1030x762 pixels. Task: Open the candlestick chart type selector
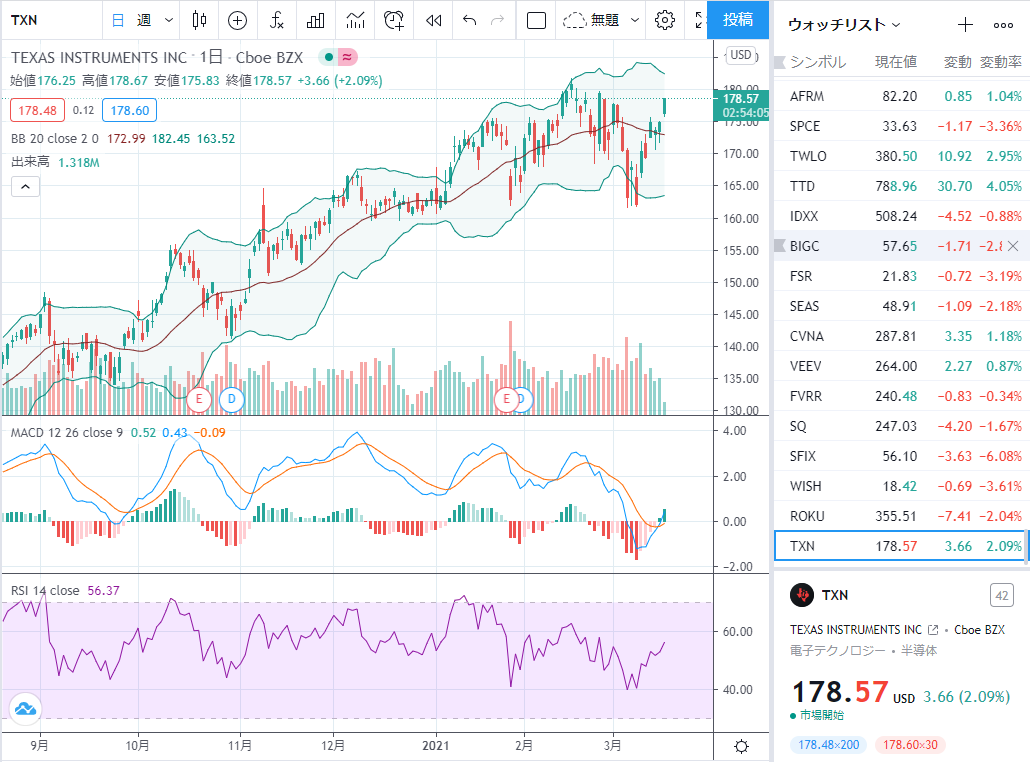click(199, 20)
